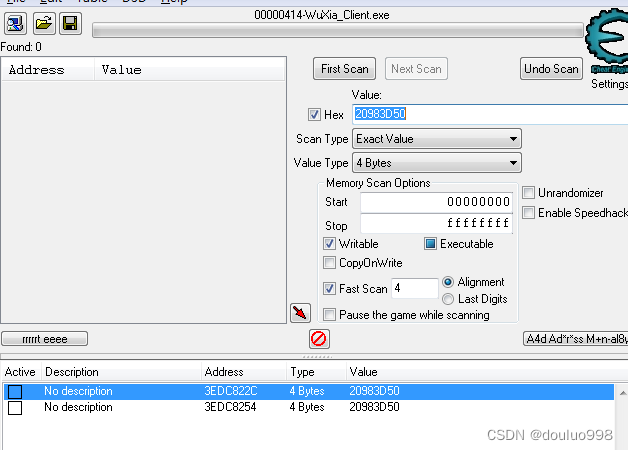The image size is (628, 450).
Task: Sort by the Description column header
Action: [121, 372]
